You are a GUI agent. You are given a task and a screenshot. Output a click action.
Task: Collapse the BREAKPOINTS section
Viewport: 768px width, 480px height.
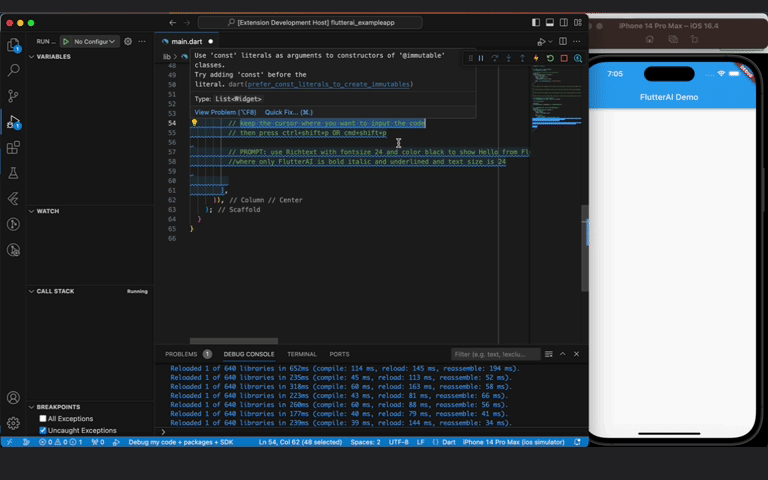(x=31, y=407)
